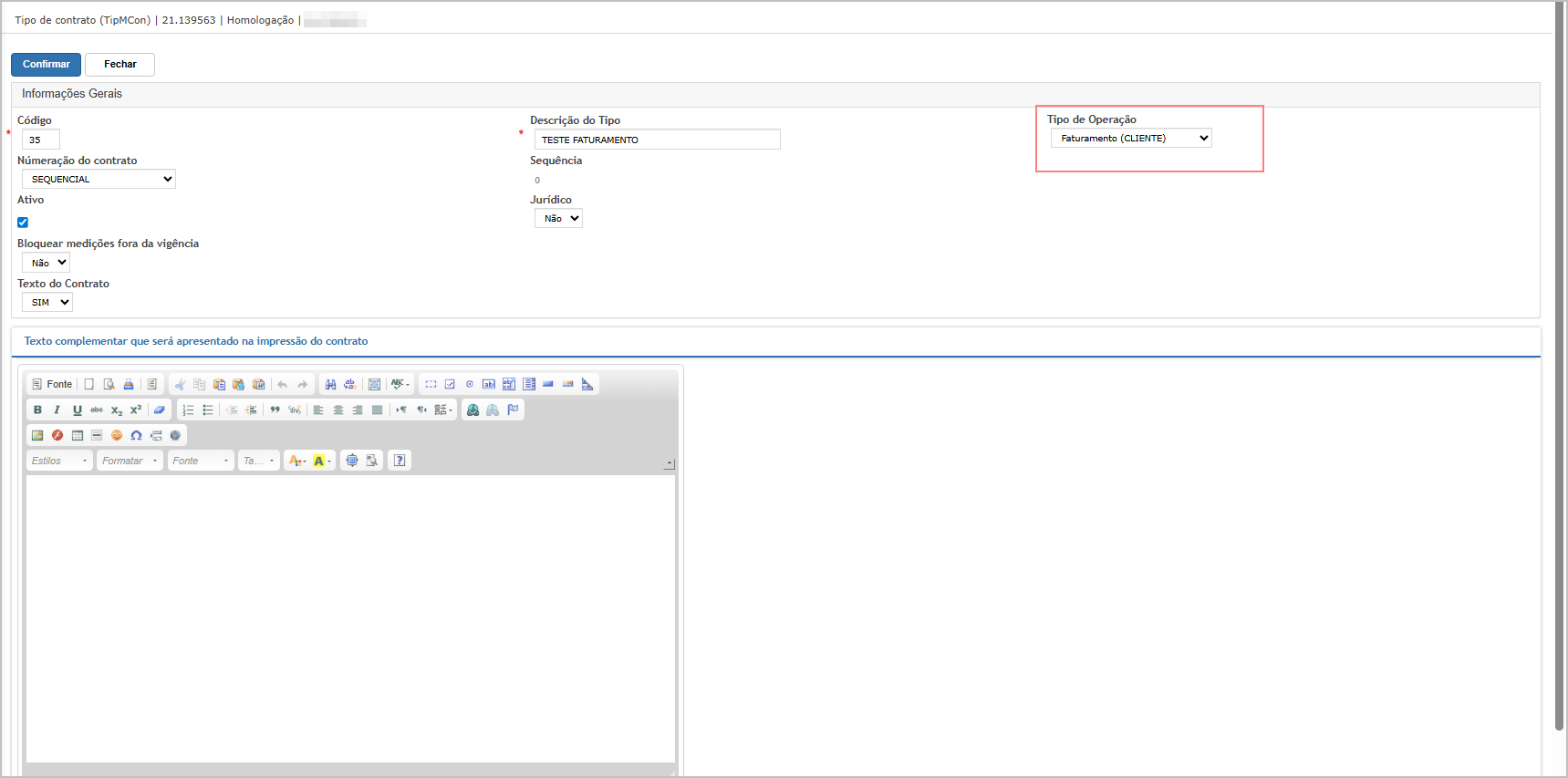Insert a hidden field form icon

pos(587,384)
